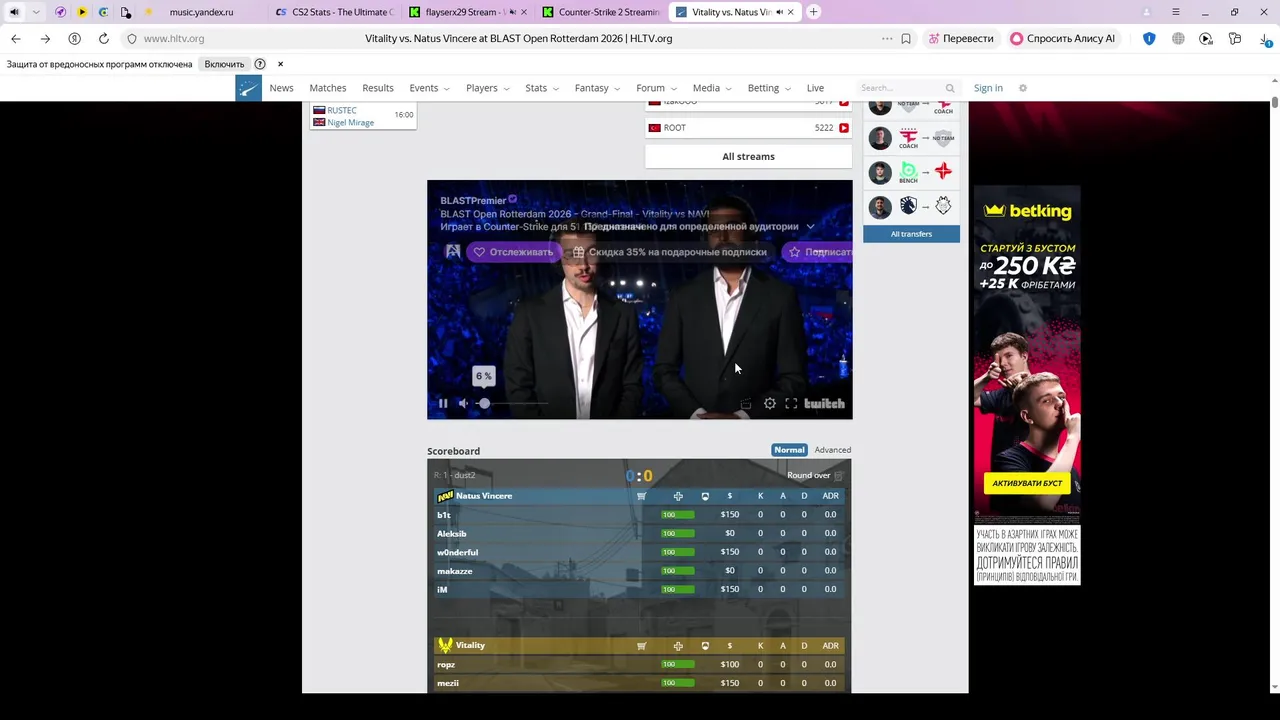Screen dimensions: 1280x720
Task: Click the HLTV logo icon
Action: (x=248, y=88)
